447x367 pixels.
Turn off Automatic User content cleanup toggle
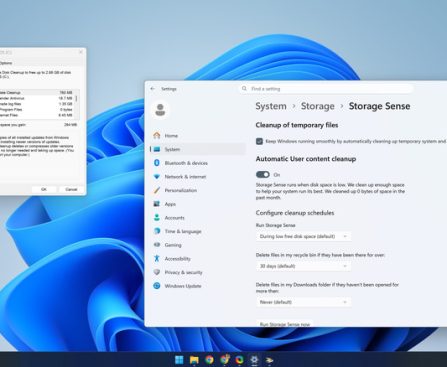click(263, 175)
